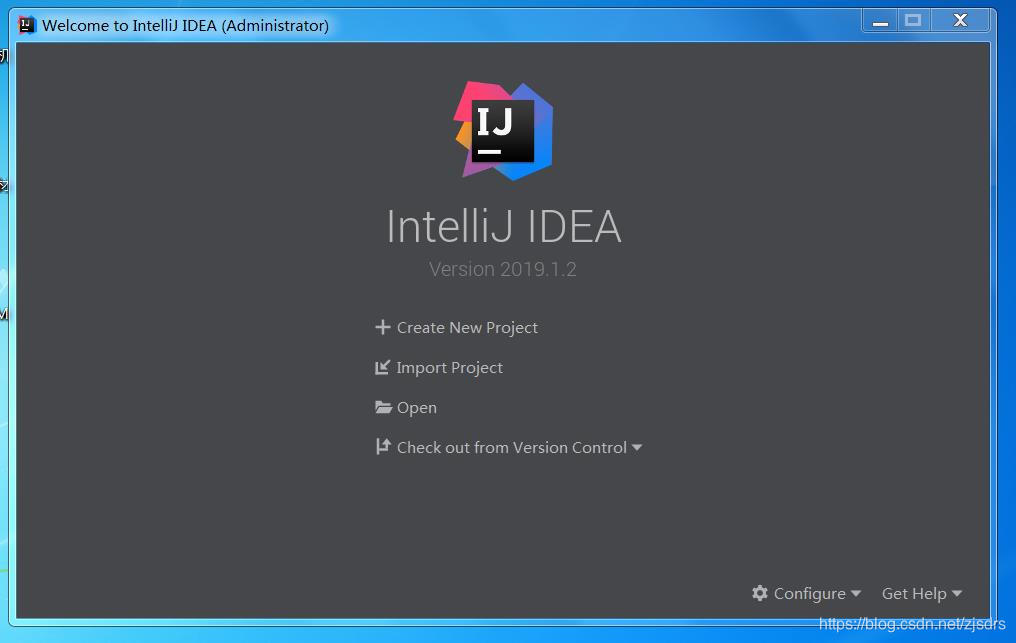Click the Welcome to IntelliJ IDEA window title
Viewport: 1016px width, 643px height.
pos(185,25)
